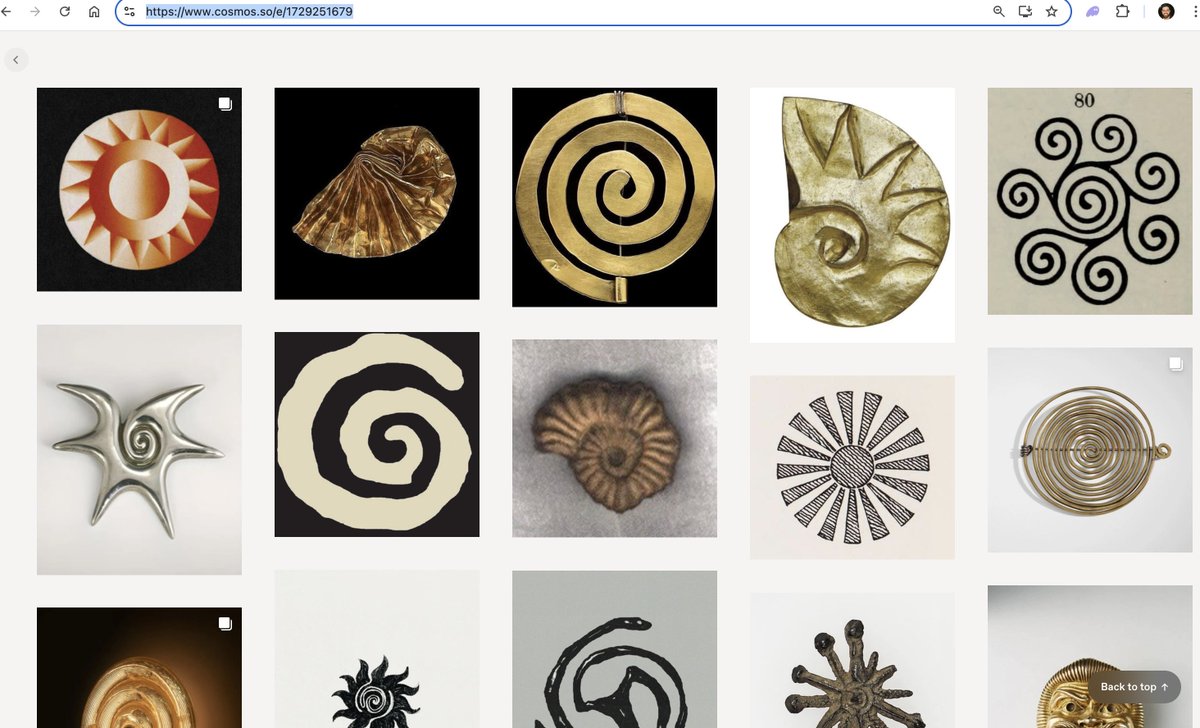1200x728 pixels.
Task: Open the cream spiral on black graphic
Action: click(377, 434)
